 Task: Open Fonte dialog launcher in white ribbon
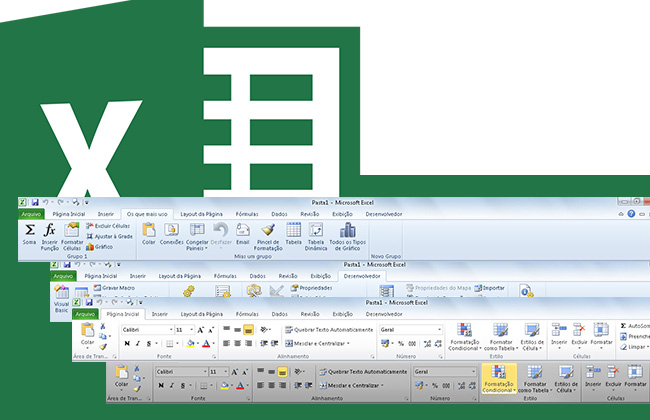pos(214,357)
